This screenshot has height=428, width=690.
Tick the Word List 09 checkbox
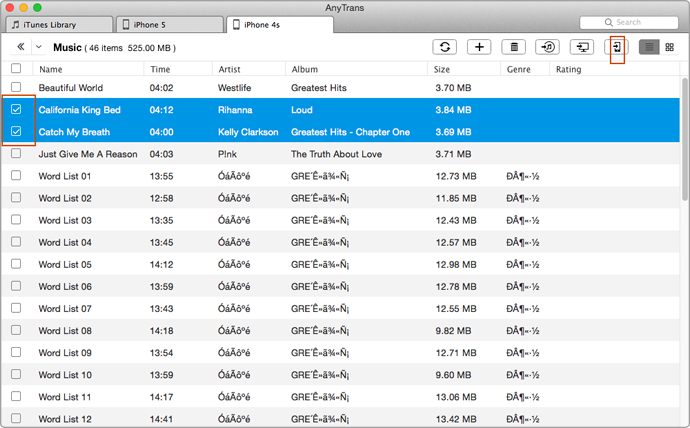[x=16, y=352]
